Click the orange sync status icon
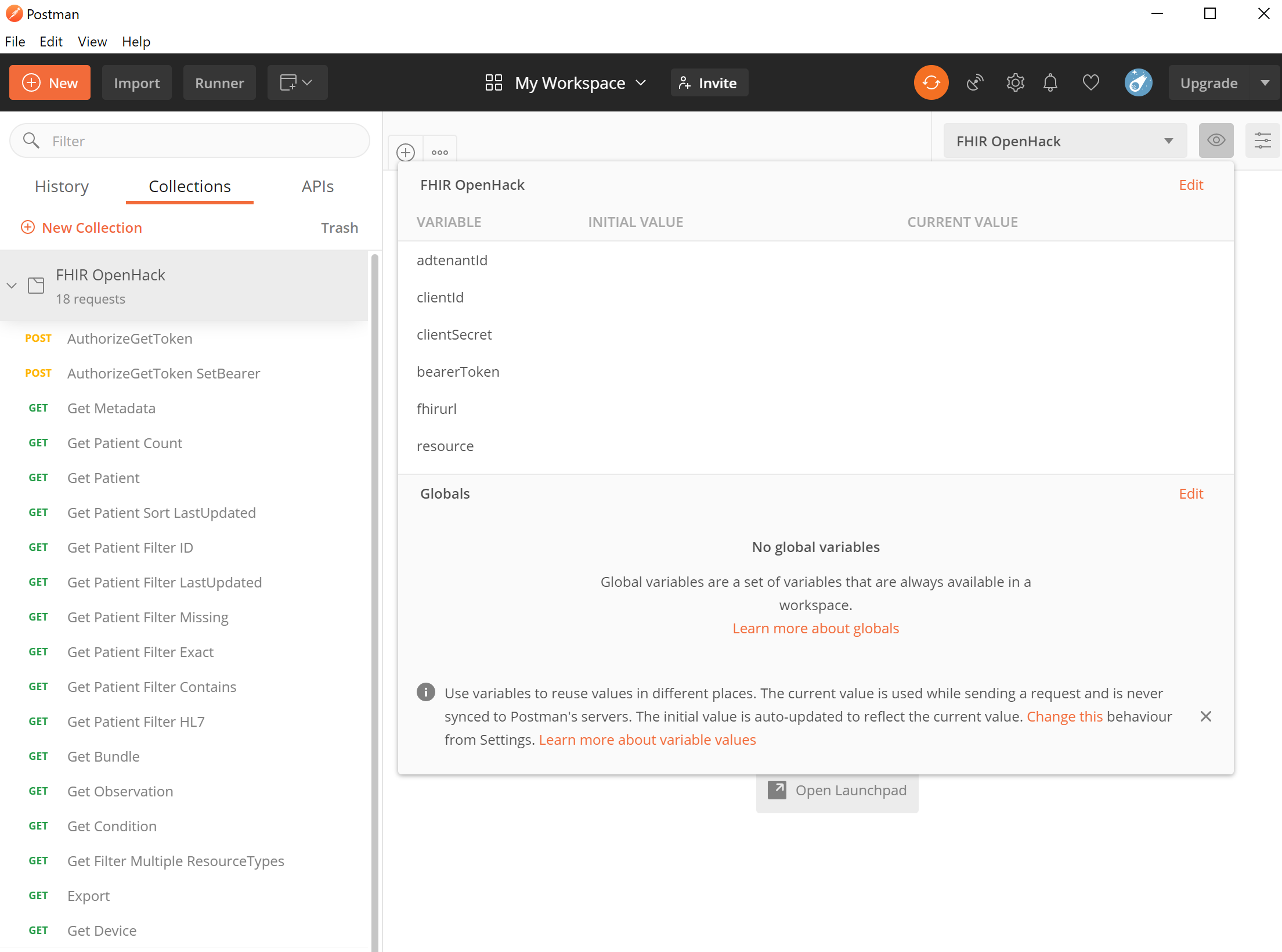This screenshot has width=1282, height=952. pos(931,82)
